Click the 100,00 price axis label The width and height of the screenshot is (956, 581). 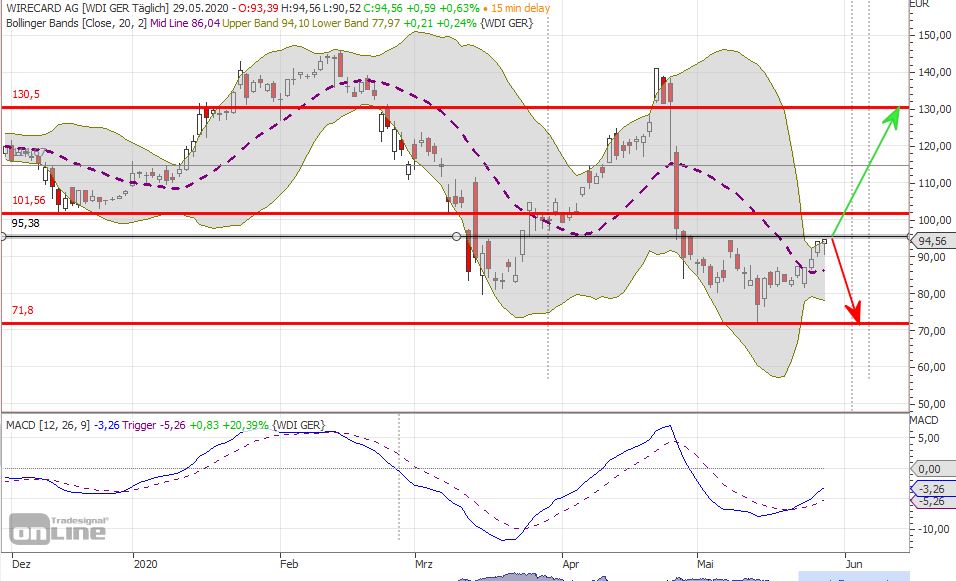click(934, 220)
